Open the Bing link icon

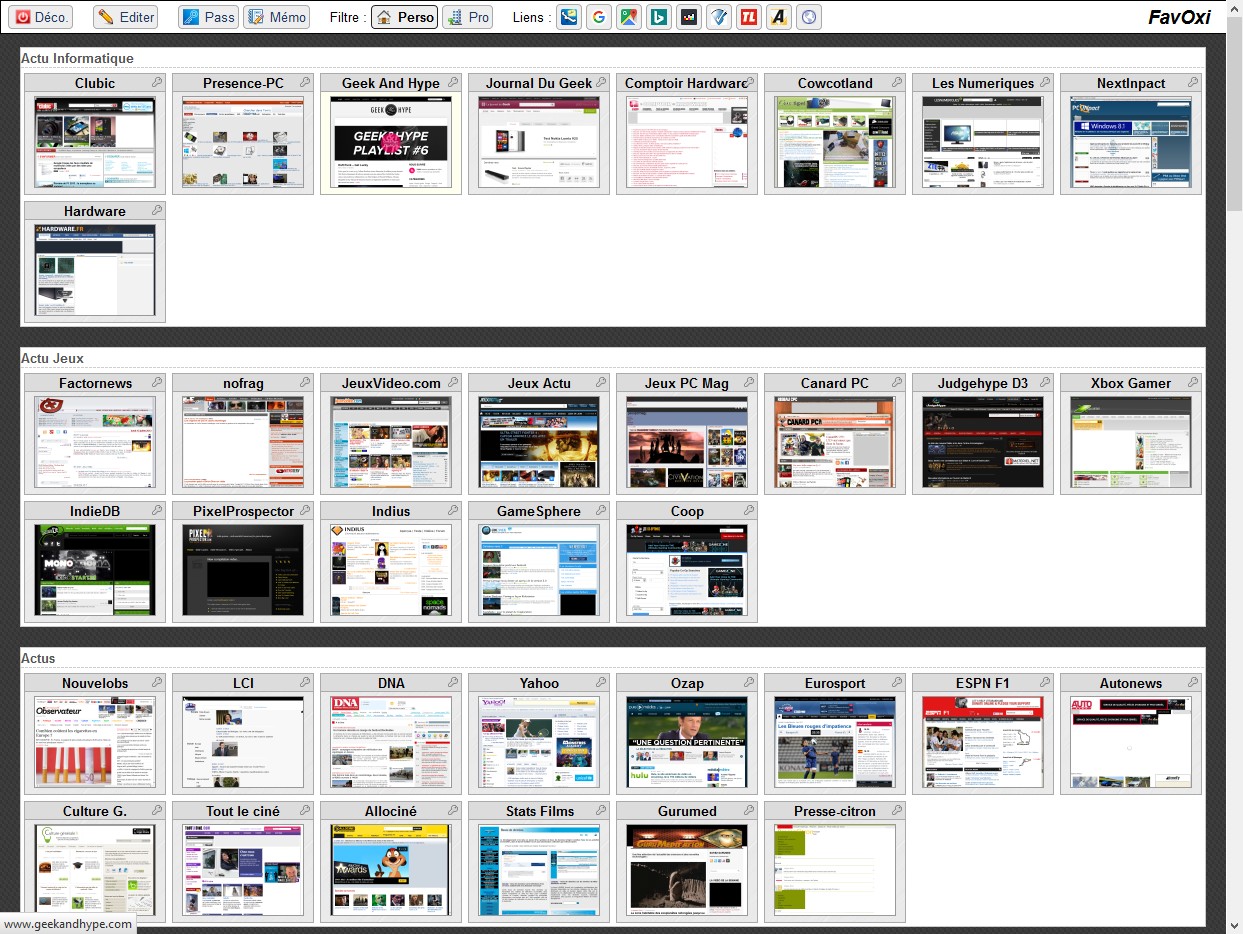[659, 17]
